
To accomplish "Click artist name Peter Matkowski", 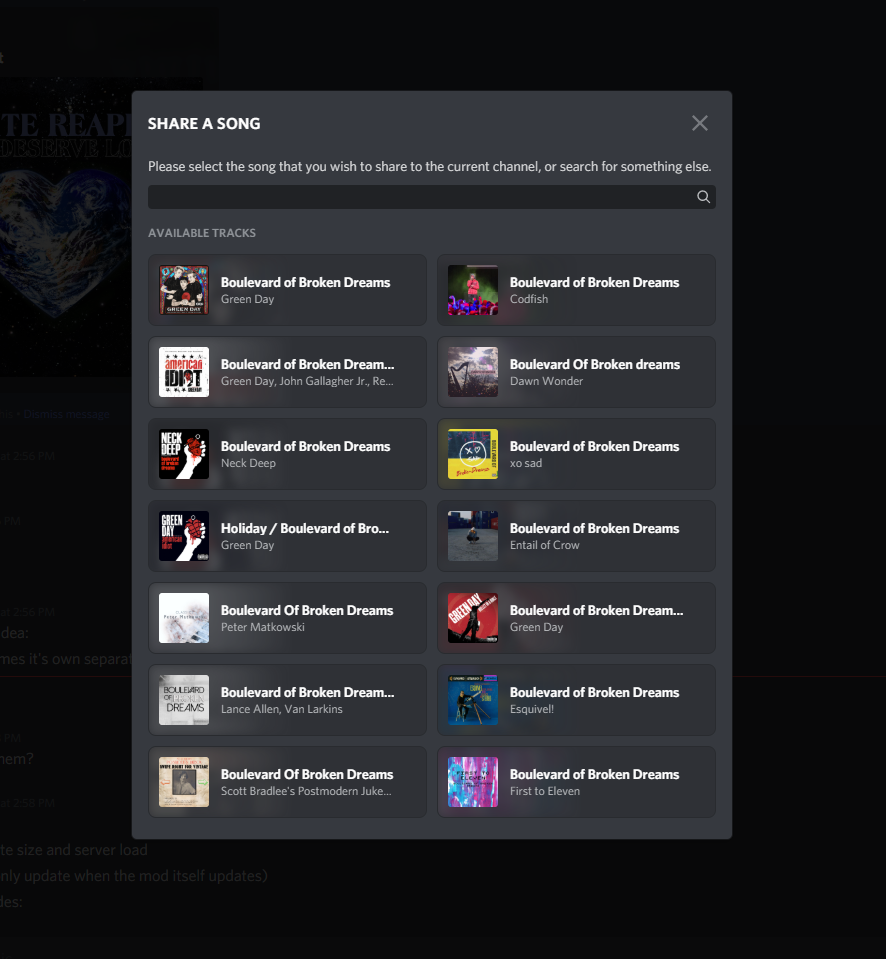I will click(262, 627).
